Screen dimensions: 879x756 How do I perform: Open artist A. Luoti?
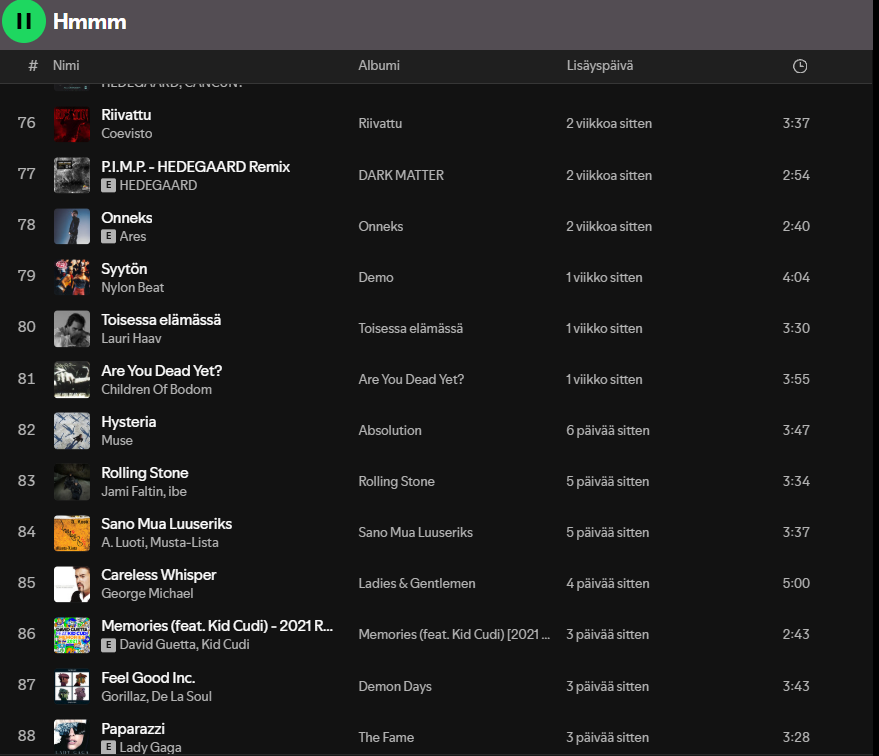point(123,542)
